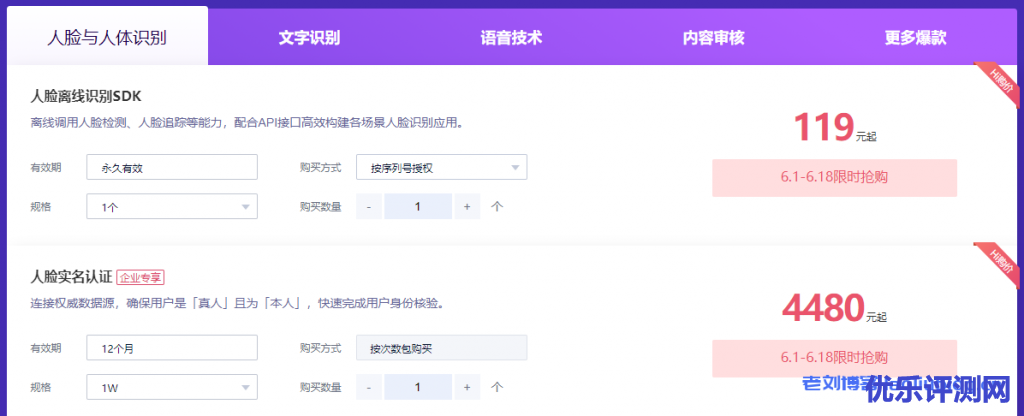Screen dimensions: 1024x416
Task: Click the 119元 限时抢购 button
Action: coord(834,177)
